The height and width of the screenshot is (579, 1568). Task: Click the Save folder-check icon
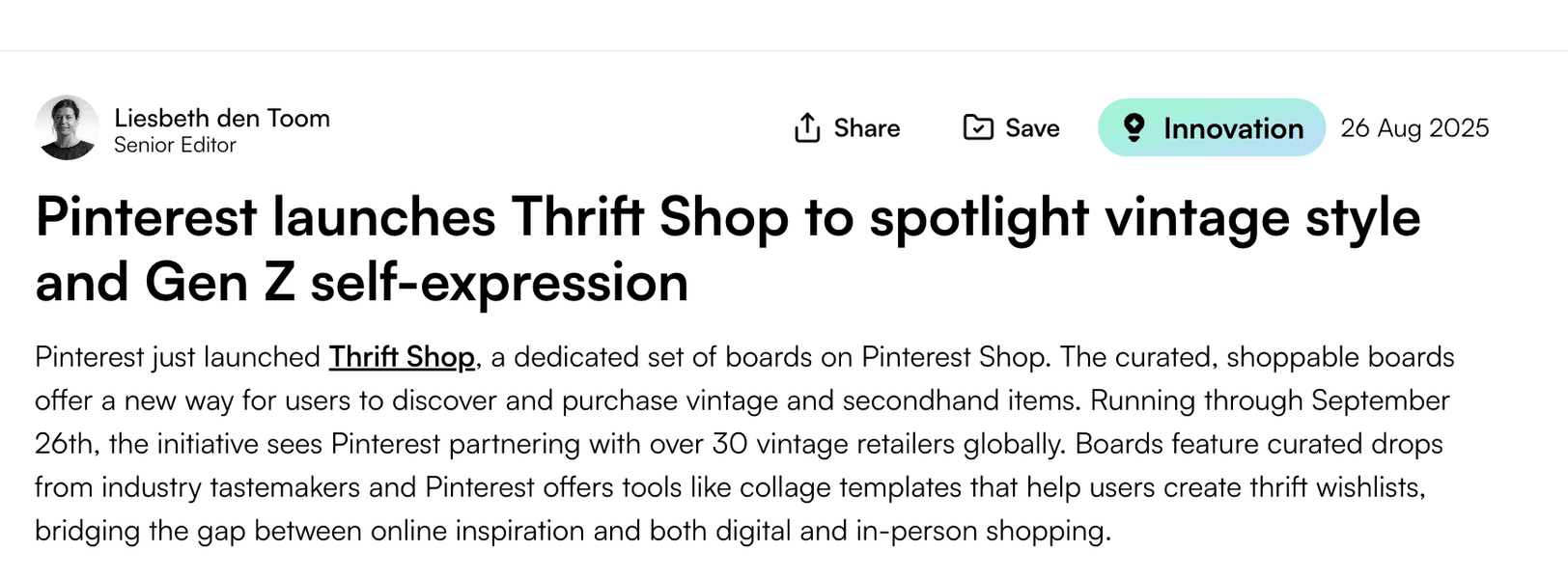[x=978, y=127]
